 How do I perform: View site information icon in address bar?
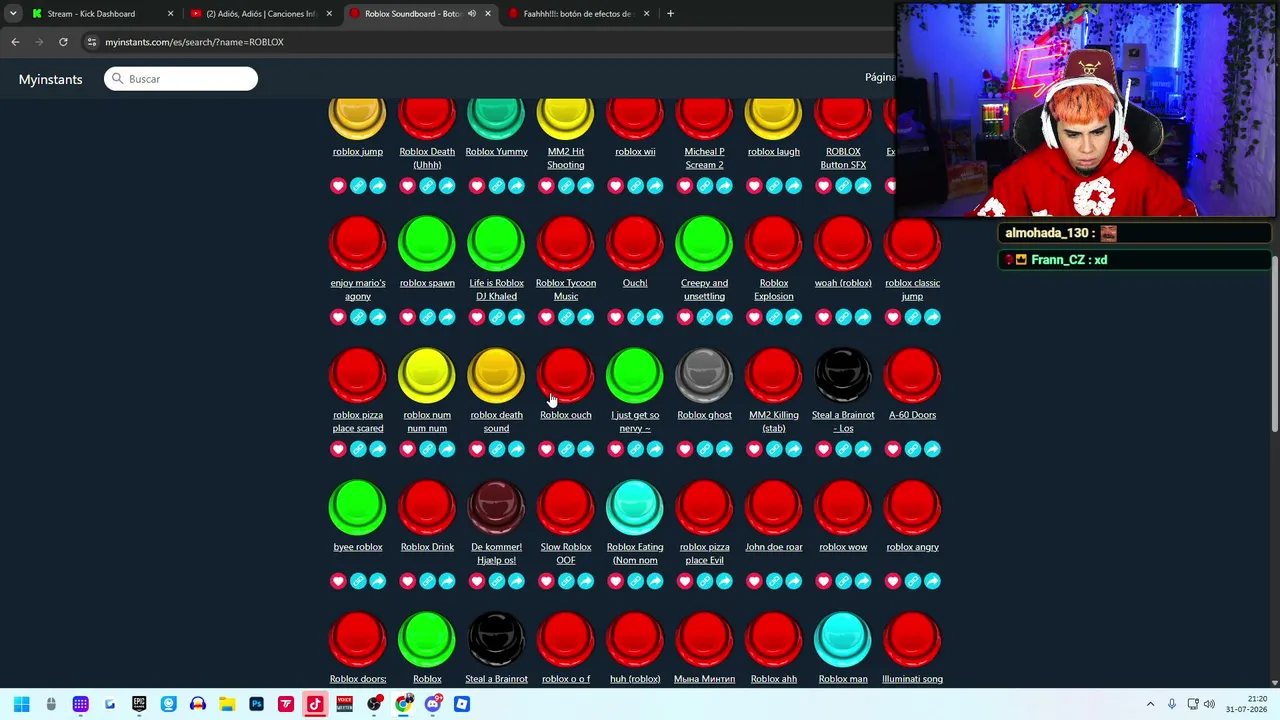[x=92, y=42]
